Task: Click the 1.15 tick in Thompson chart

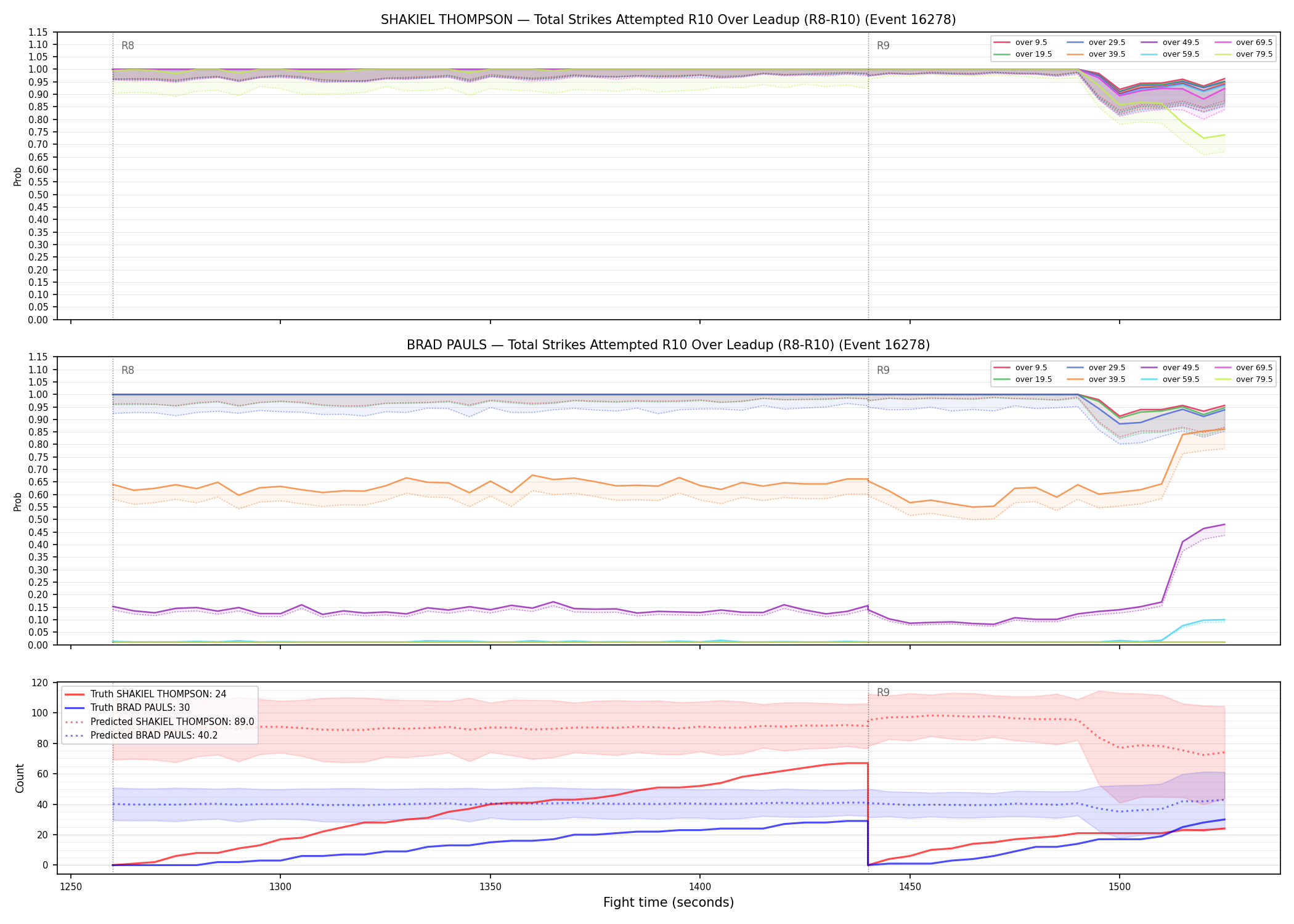Action: [38, 32]
